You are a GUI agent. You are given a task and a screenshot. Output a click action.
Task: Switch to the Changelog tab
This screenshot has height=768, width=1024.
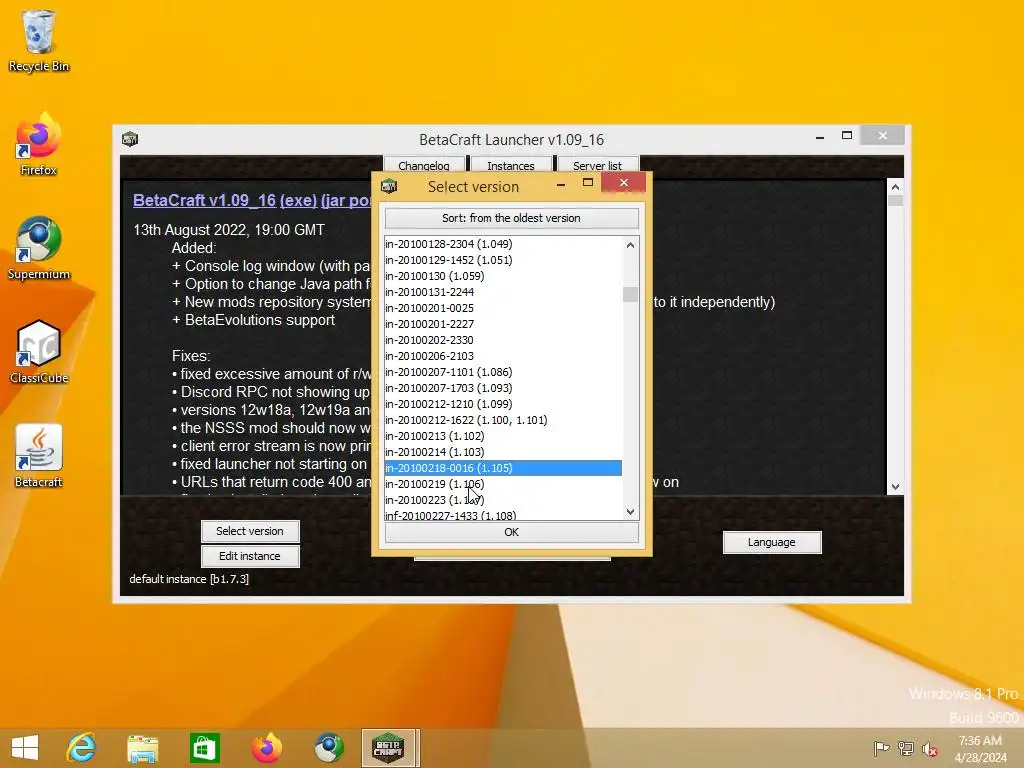423,165
